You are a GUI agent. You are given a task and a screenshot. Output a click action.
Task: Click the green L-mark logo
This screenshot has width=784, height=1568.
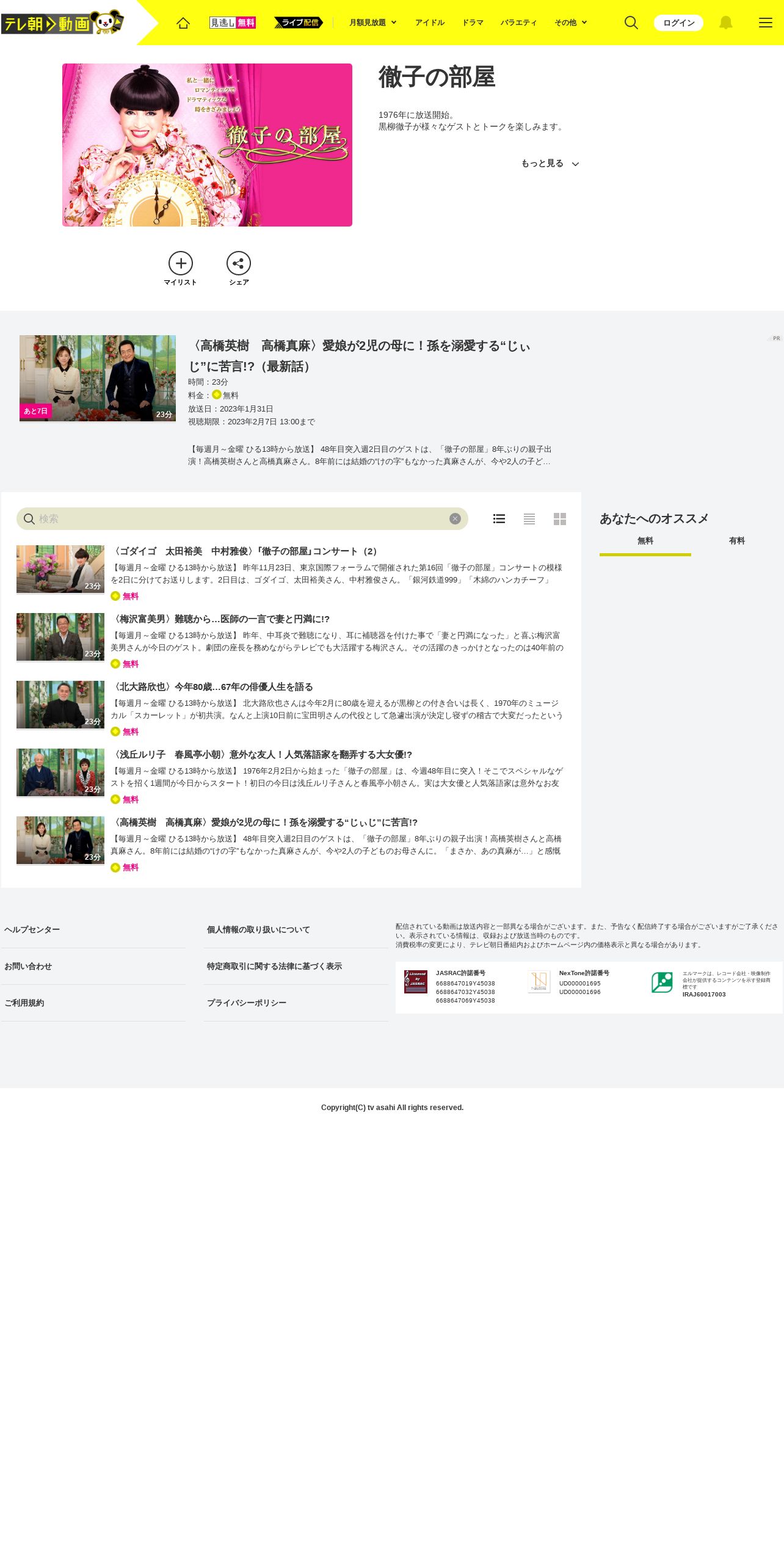pyautogui.click(x=662, y=982)
